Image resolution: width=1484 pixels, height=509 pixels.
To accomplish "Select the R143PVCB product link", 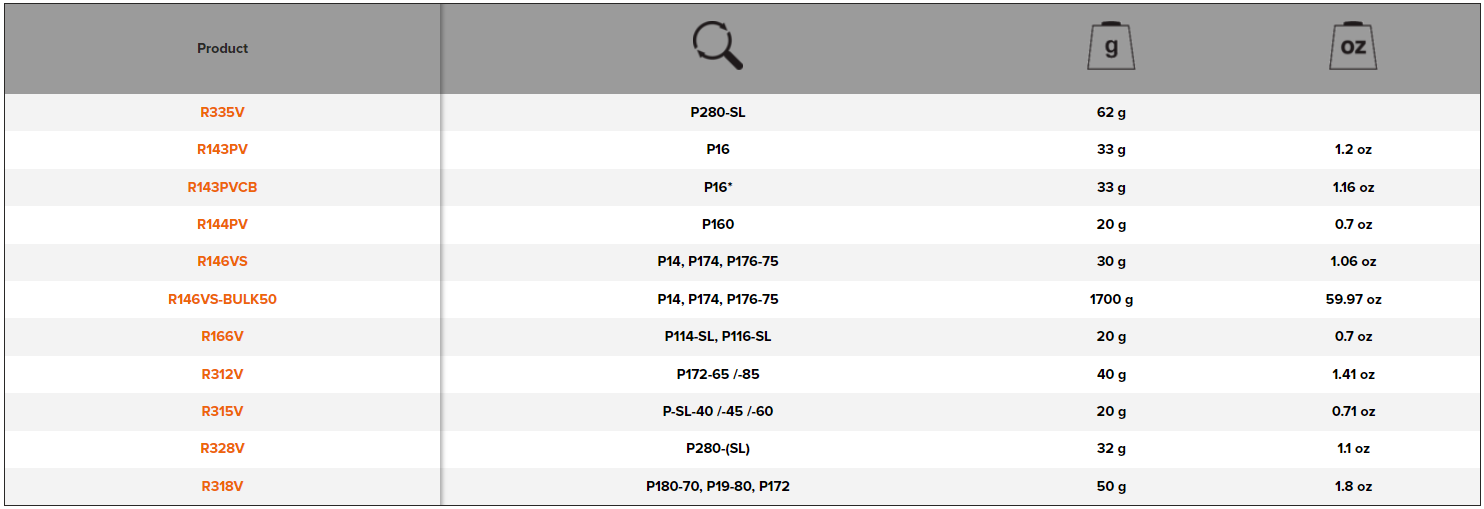I will point(222,187).
